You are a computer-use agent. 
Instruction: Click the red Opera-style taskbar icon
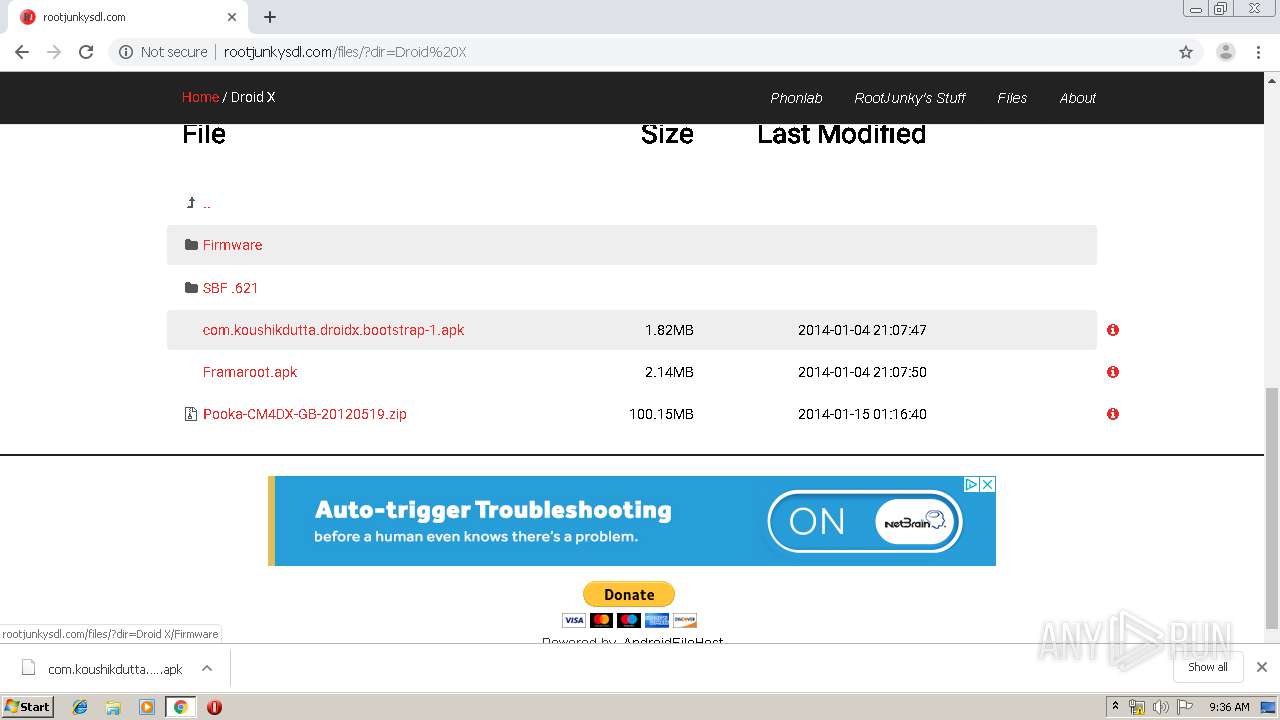tap(214, 707)
